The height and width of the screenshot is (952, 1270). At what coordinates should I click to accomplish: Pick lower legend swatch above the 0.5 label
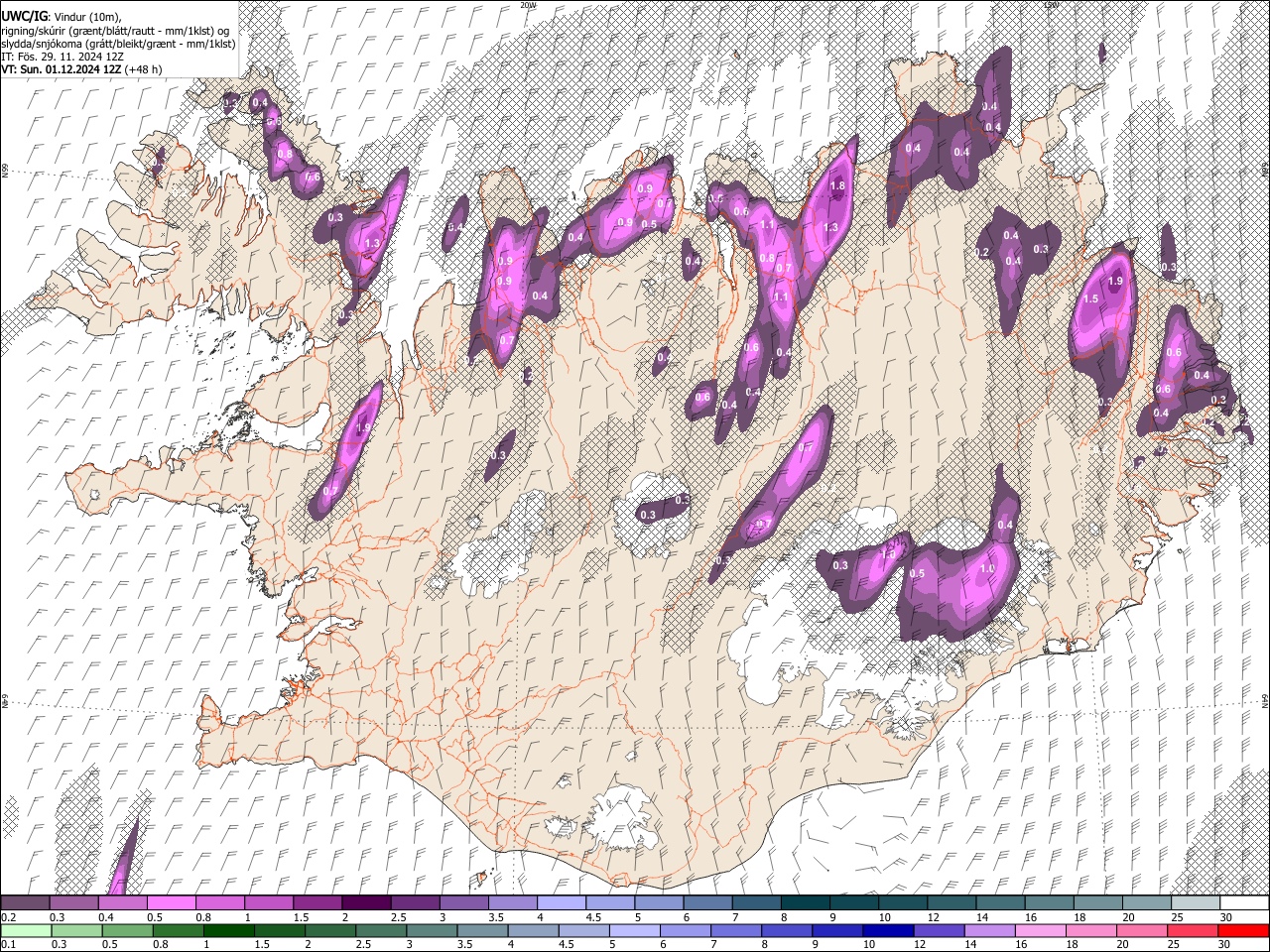pyautogui.click(x=127, y=930)
